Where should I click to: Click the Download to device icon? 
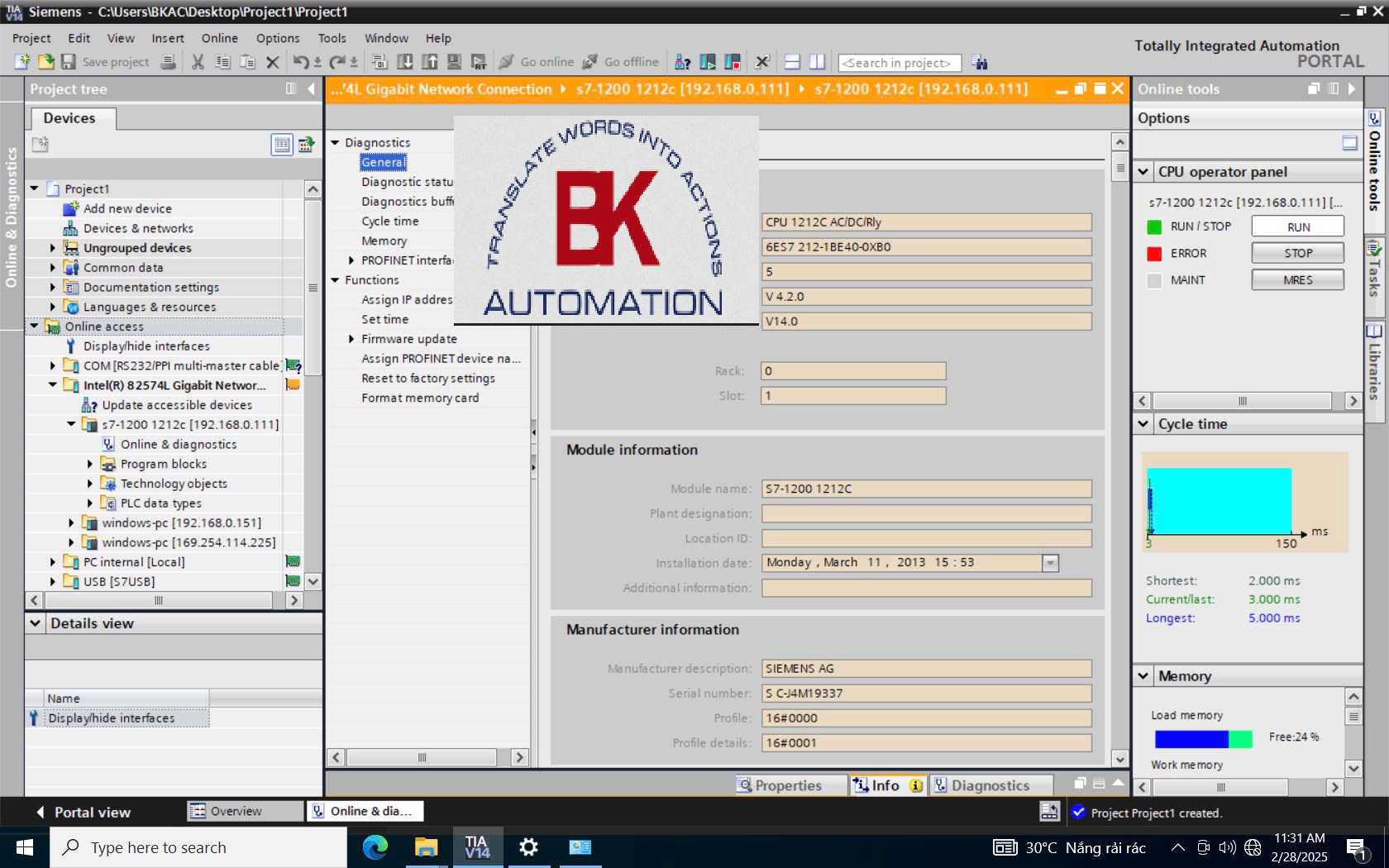click(x=405, y=62)
